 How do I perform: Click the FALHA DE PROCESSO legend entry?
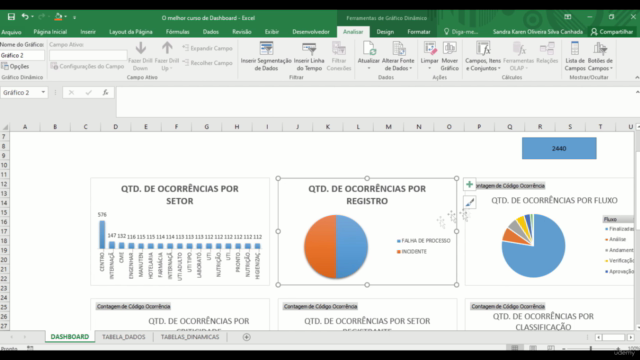[423, 241]
